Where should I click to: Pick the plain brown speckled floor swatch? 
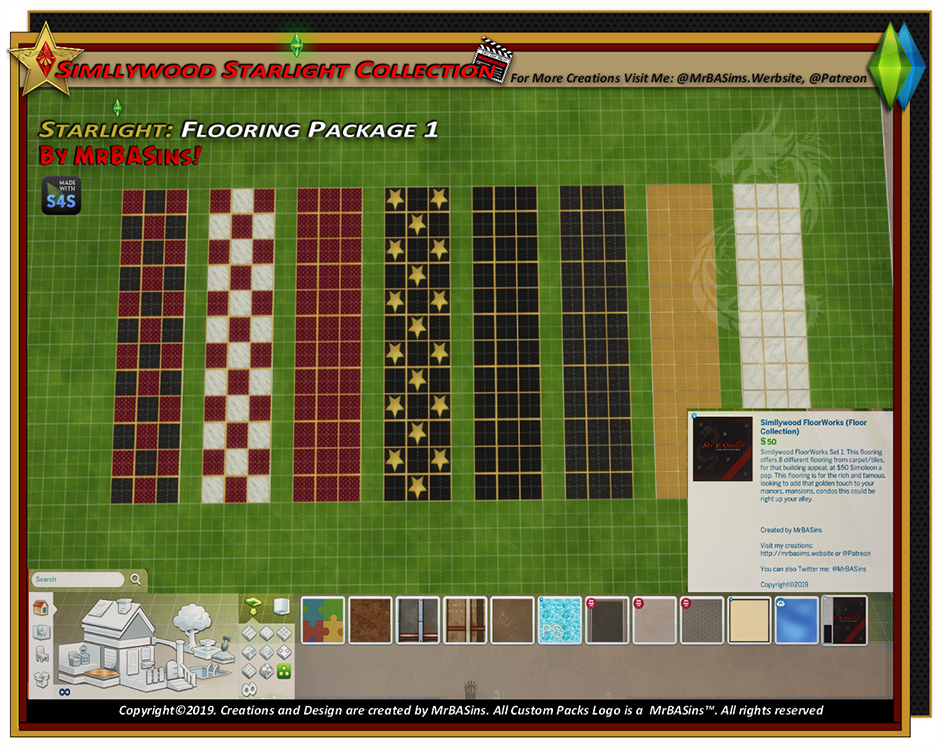click(x=513, y=620)
